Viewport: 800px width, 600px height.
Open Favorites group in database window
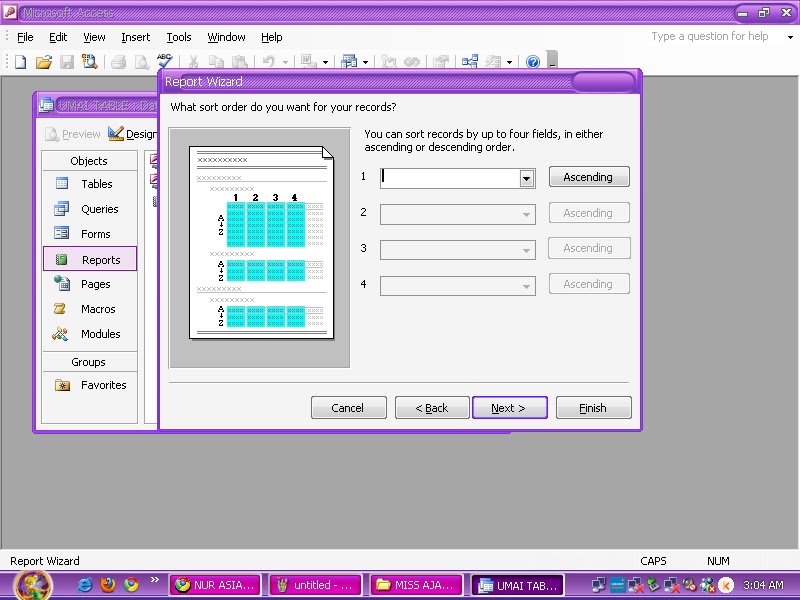pos(90,385)
